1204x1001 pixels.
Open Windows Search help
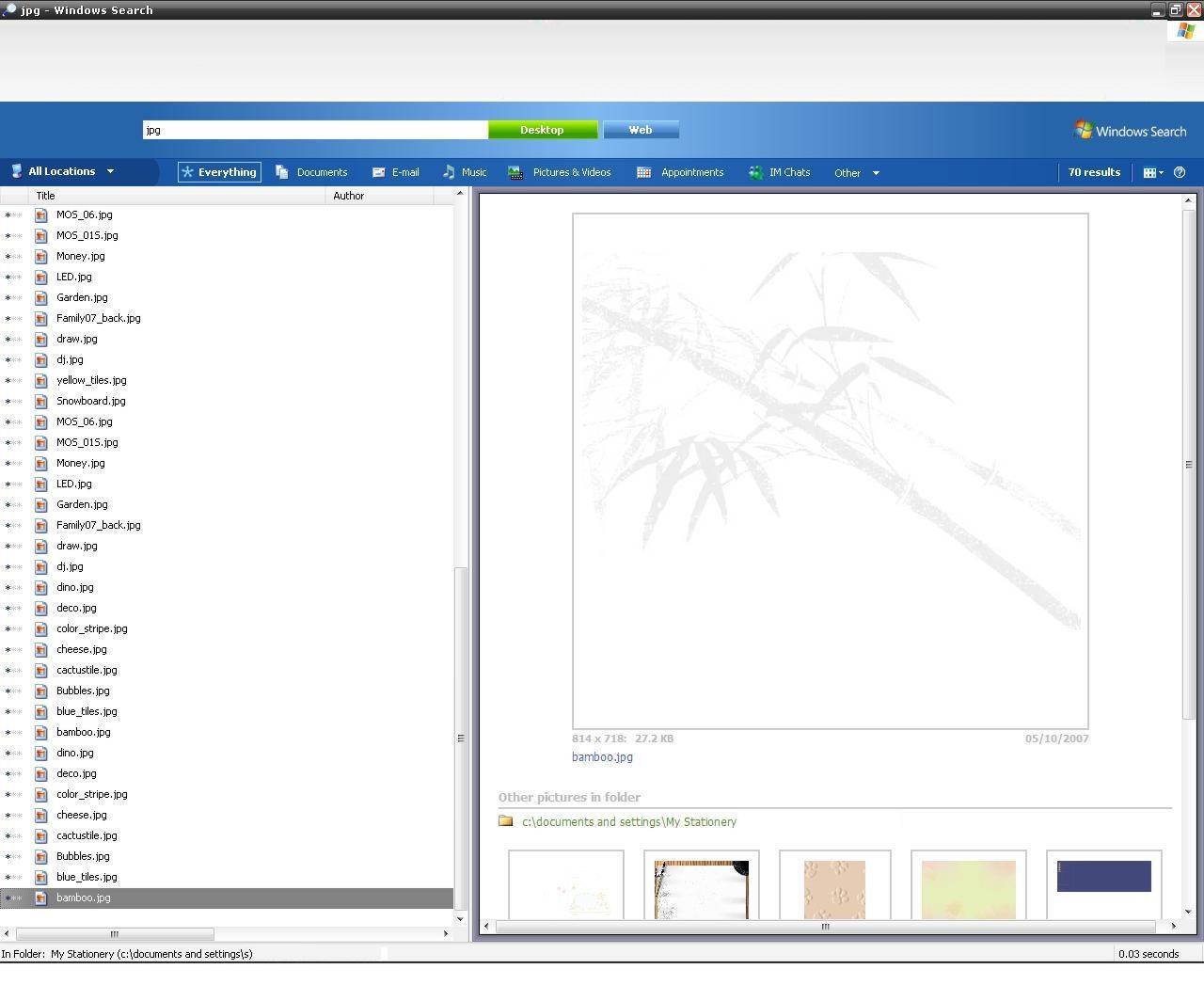tap(1180, 172)
